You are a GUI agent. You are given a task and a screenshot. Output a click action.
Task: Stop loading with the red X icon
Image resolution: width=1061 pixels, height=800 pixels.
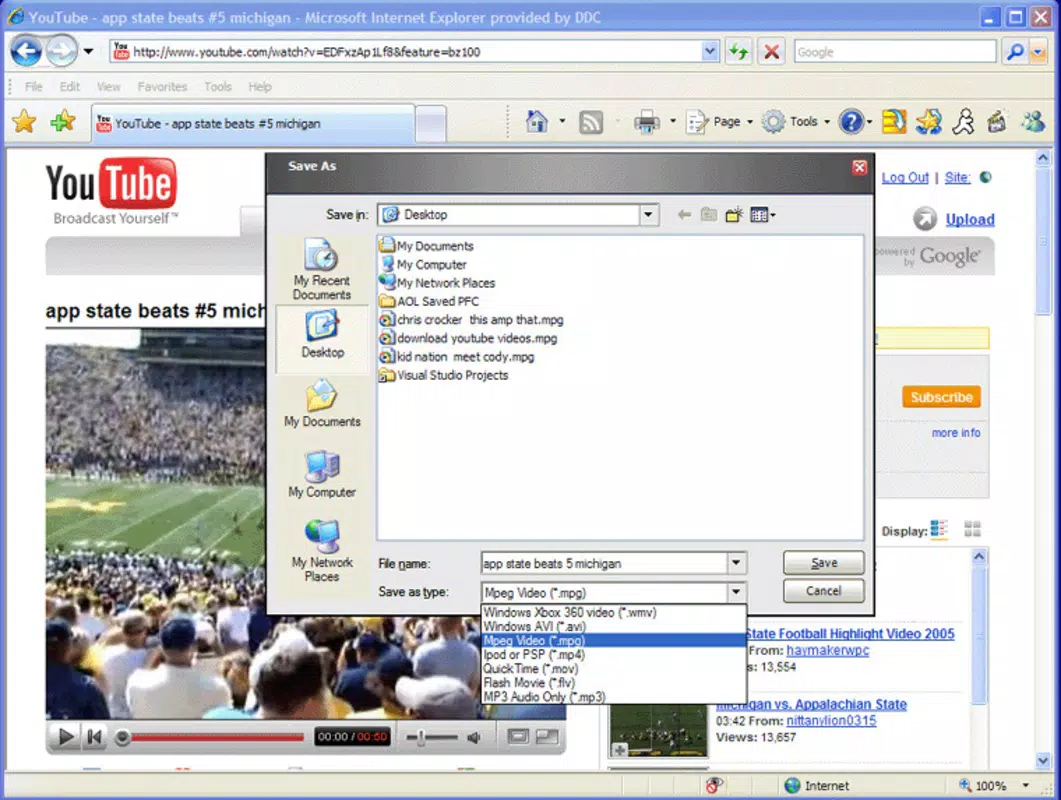point(771,51)
